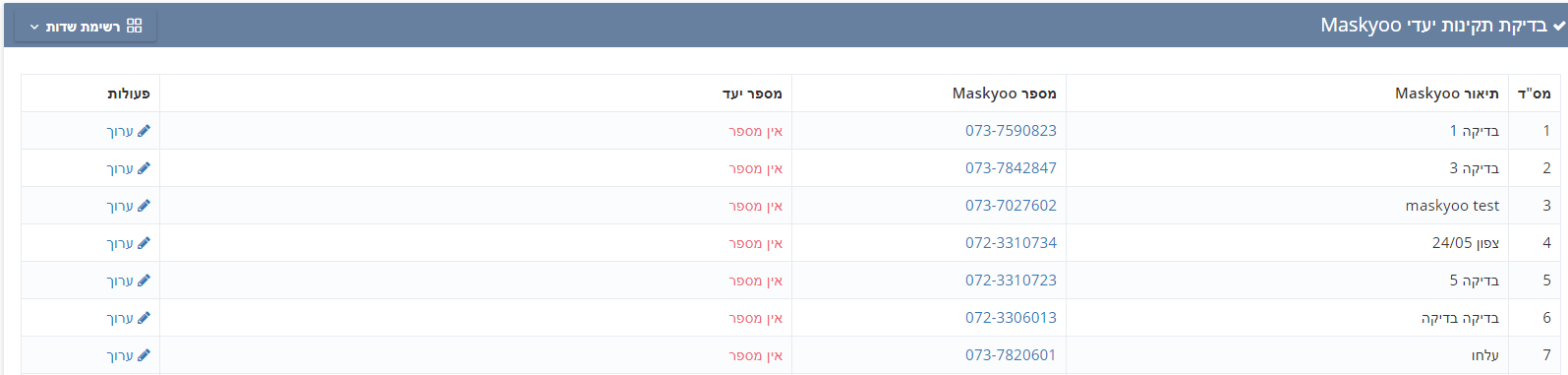This screenshot has height=375, width=1568.
Task: Click the pencil edit icon for row 2
Action: click(144, 168)
